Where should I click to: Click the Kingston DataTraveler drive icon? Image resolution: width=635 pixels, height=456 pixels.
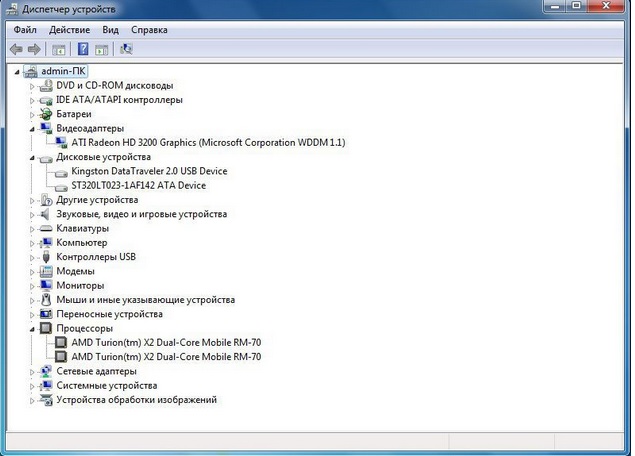pos(61,171)
